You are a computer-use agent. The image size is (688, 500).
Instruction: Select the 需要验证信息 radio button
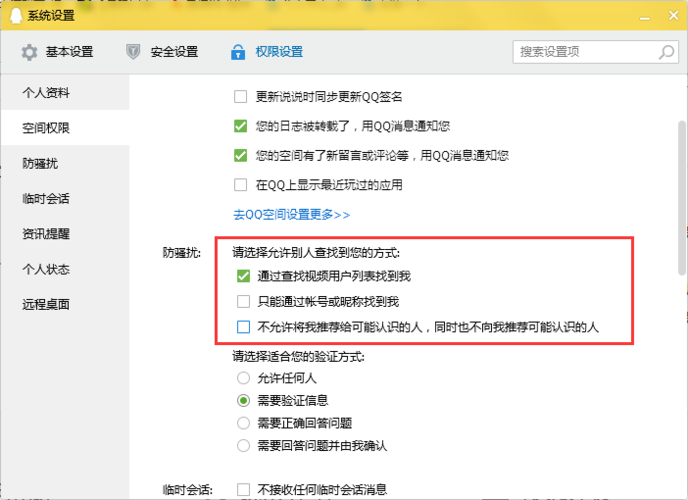244,400
